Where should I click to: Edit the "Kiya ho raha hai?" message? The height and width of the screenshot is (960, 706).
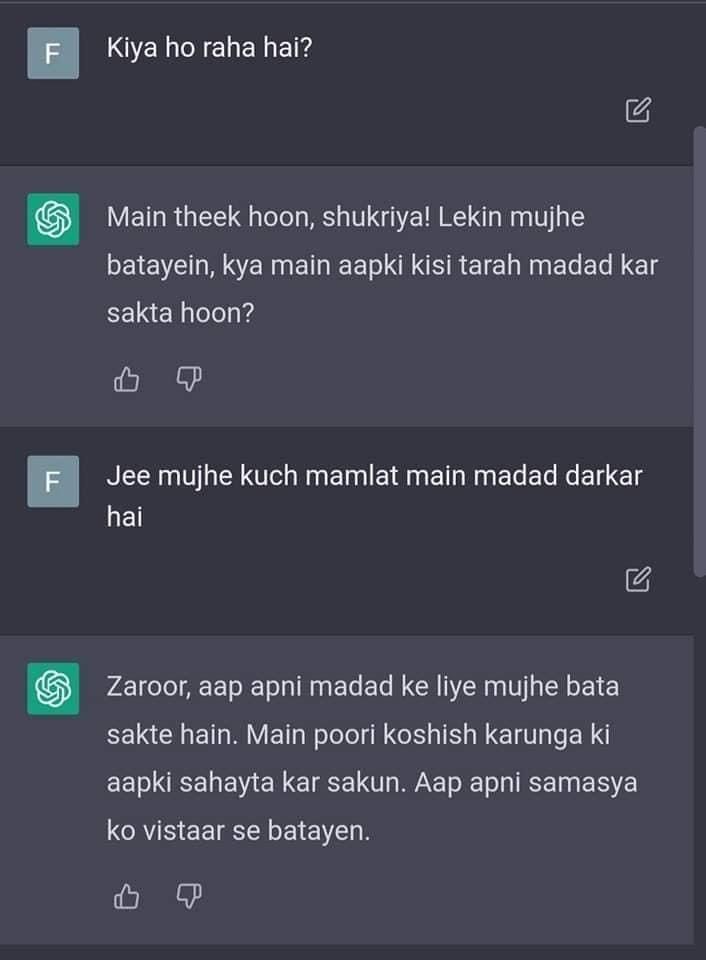tap(638, 110)
